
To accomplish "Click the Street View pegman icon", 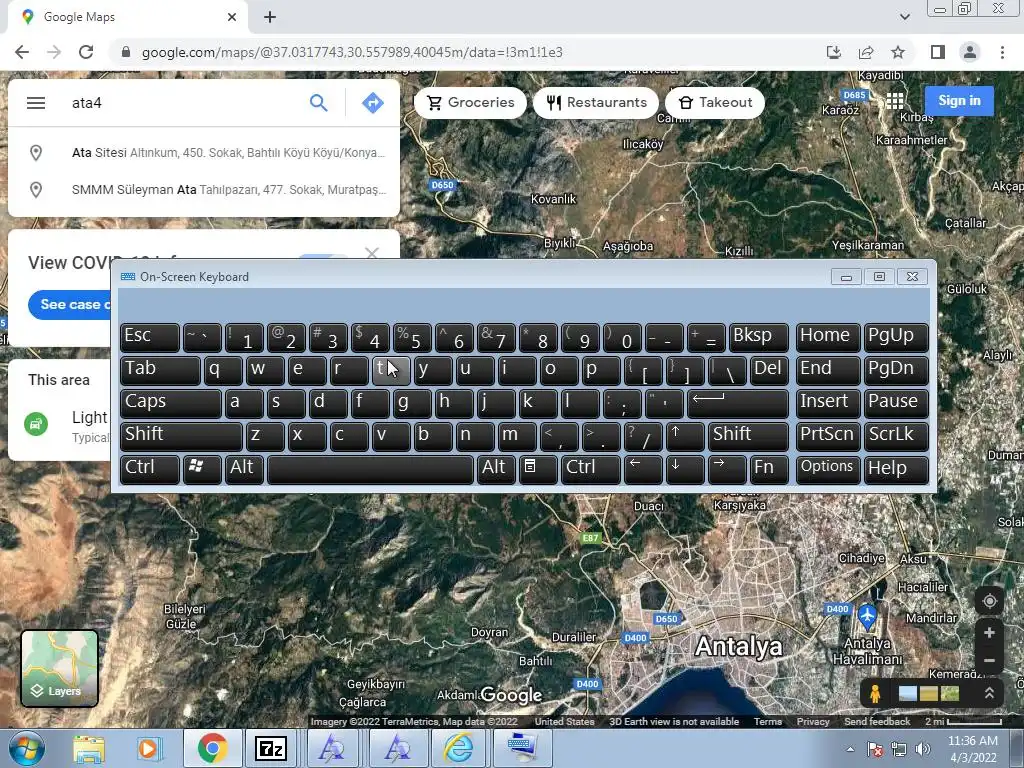I will [x=875, y=693].
